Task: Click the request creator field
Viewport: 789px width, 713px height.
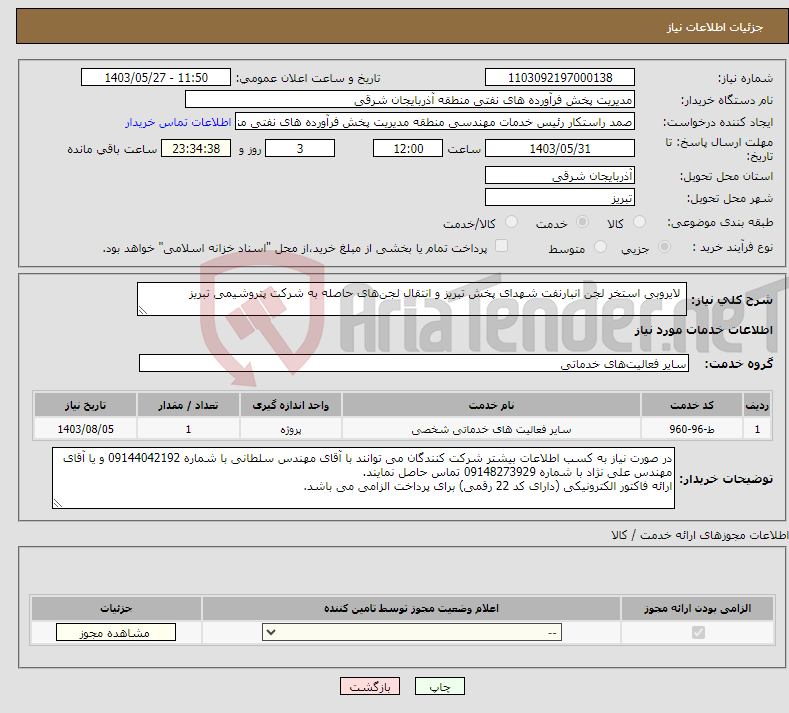Action: 435,122
